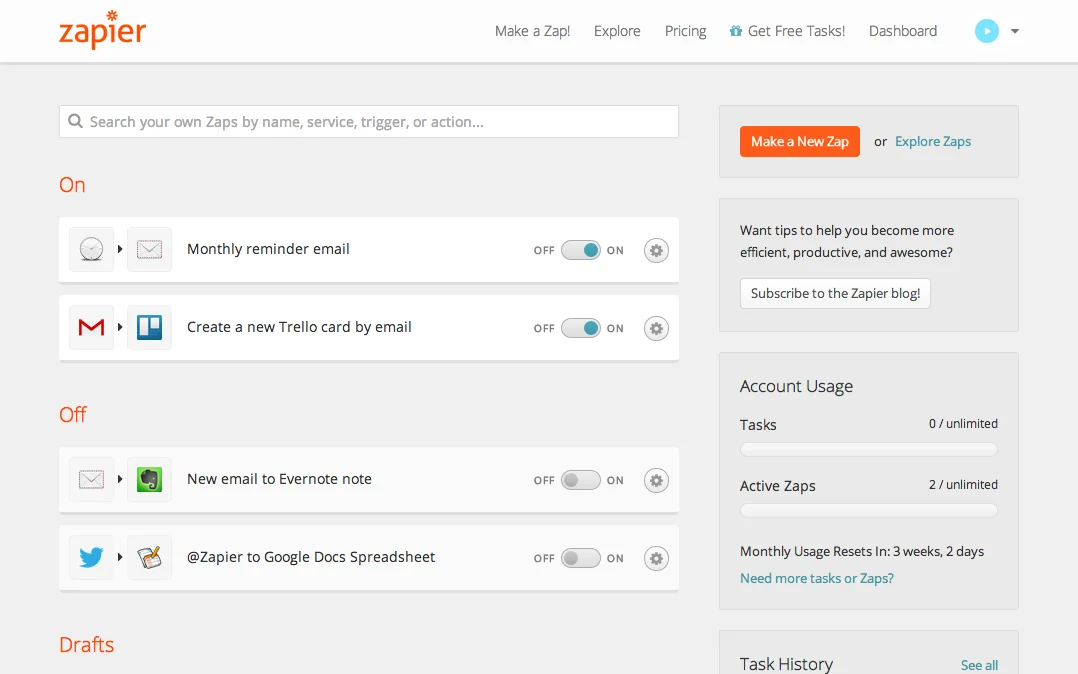This screenshot has width=1078, height=674.
Task: Enable the New email to Evernote note zap
Action: [580, 480]
